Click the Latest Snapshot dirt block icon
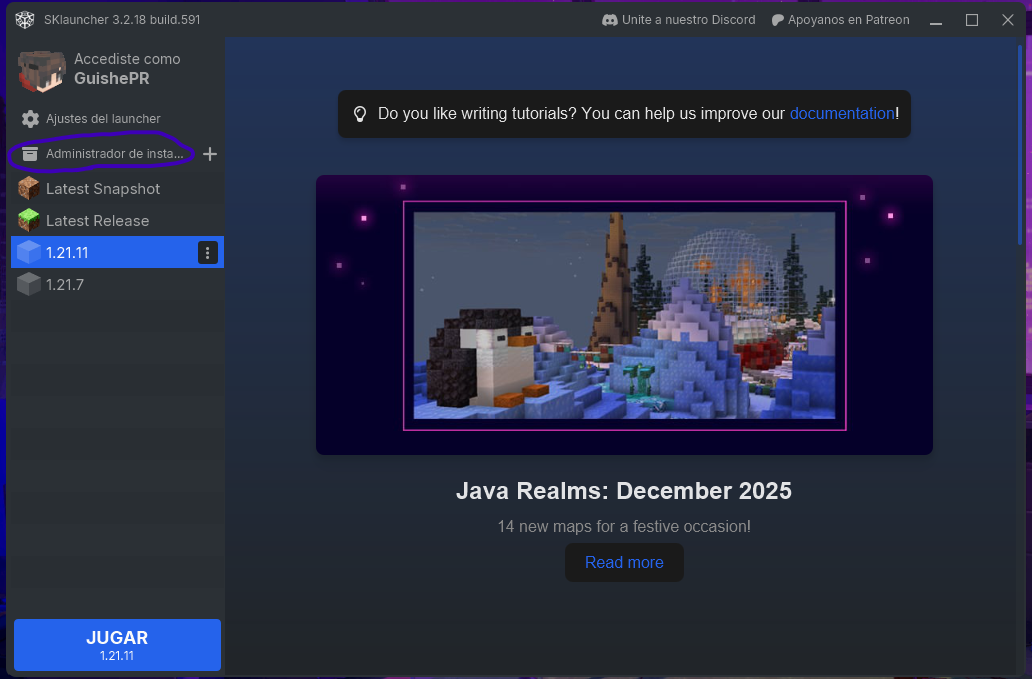The height and width of the screenshot is (679, 1032). click(x=29, y=189)
